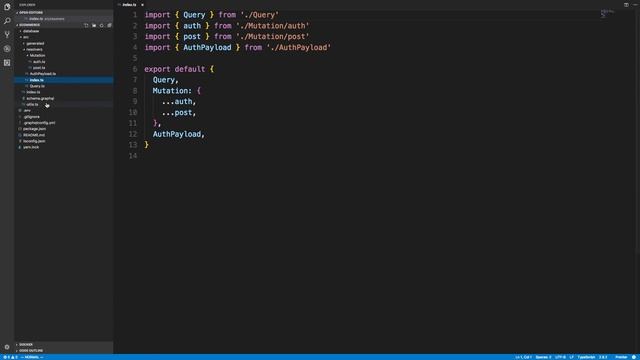Click the errors and warnings status indicator
Screen dimensions: 640x360
tap(11, 357)
